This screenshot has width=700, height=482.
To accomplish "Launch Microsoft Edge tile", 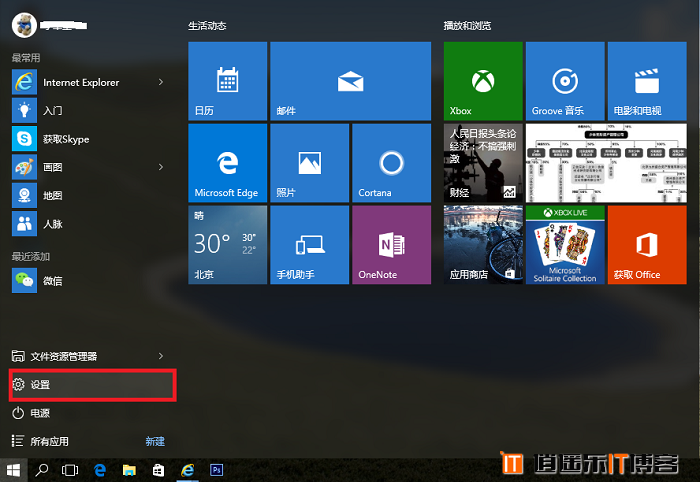I will (228, 163).
